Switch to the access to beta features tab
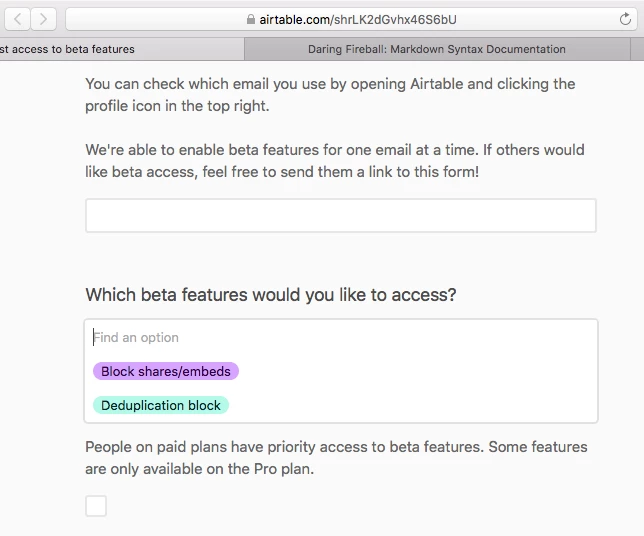This screenshot has width=644, height=536. (122, 49)
